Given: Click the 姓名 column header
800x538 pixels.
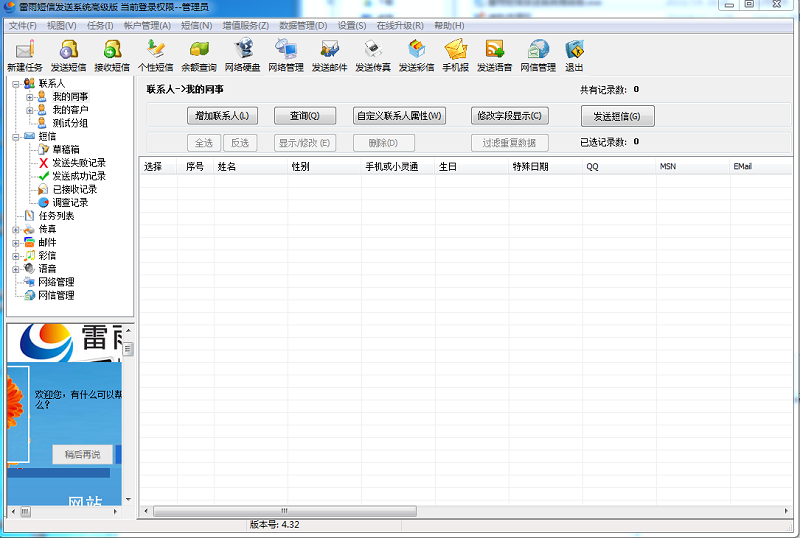Looking at the screenshot, I should pos(251,166).
